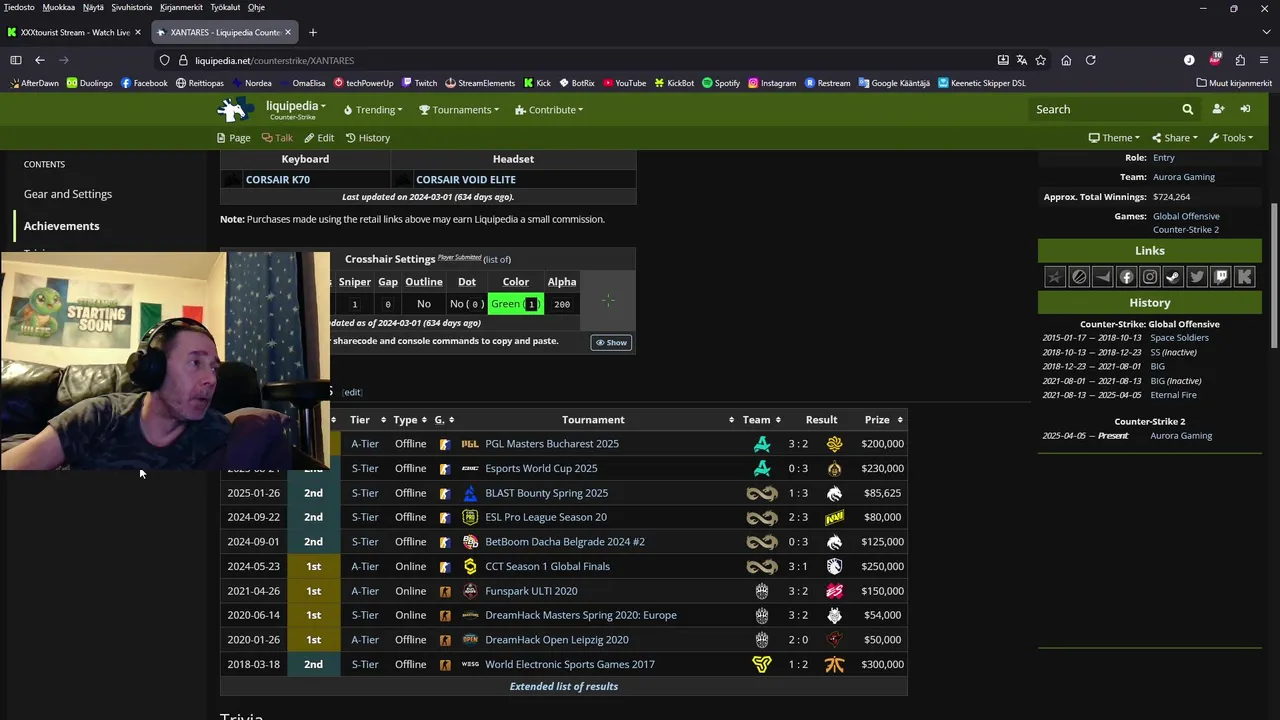Open the Steam profile link icon
Screen dimensions: 1280x720
point(1173,277)
